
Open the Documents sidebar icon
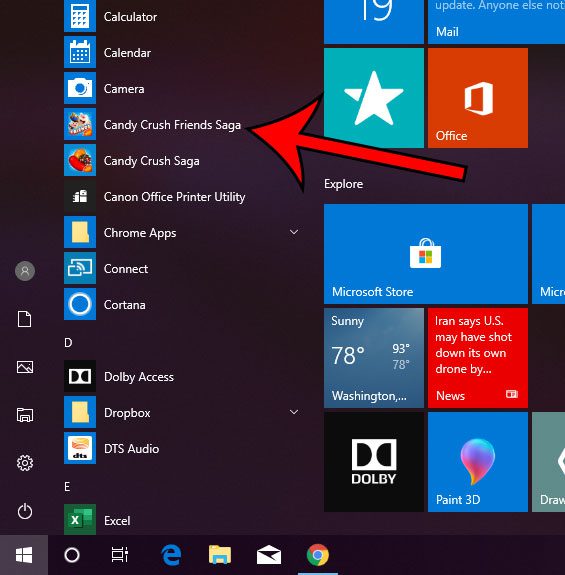coord(25,319)
